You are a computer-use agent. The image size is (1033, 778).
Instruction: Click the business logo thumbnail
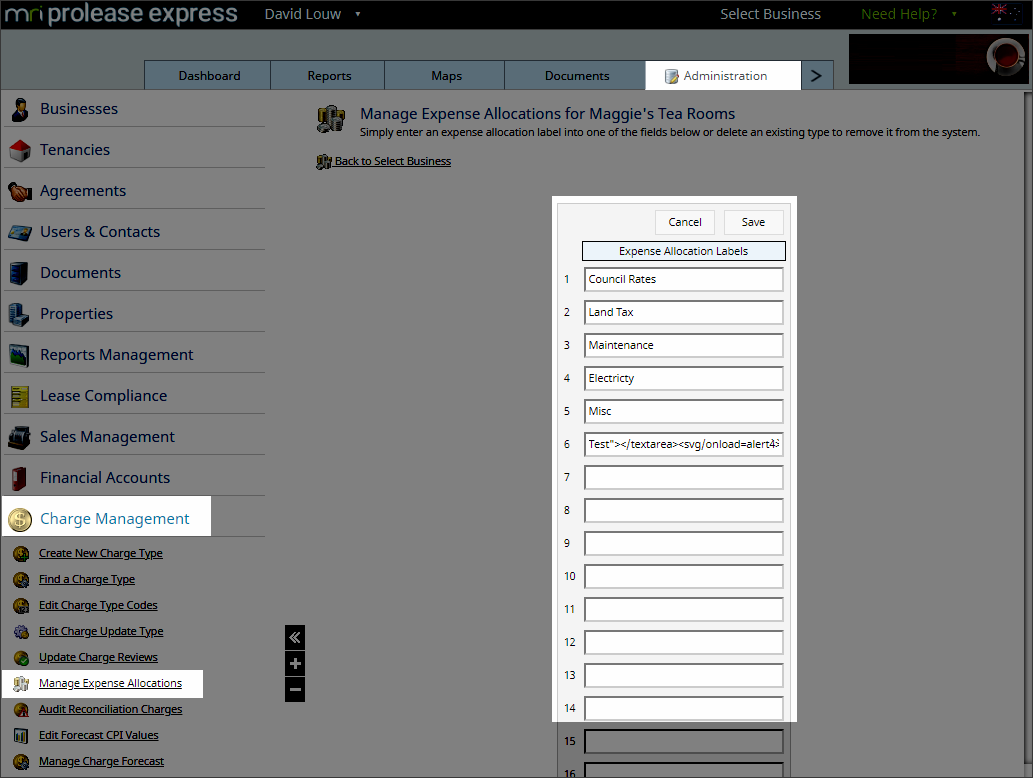pos(939,59)
